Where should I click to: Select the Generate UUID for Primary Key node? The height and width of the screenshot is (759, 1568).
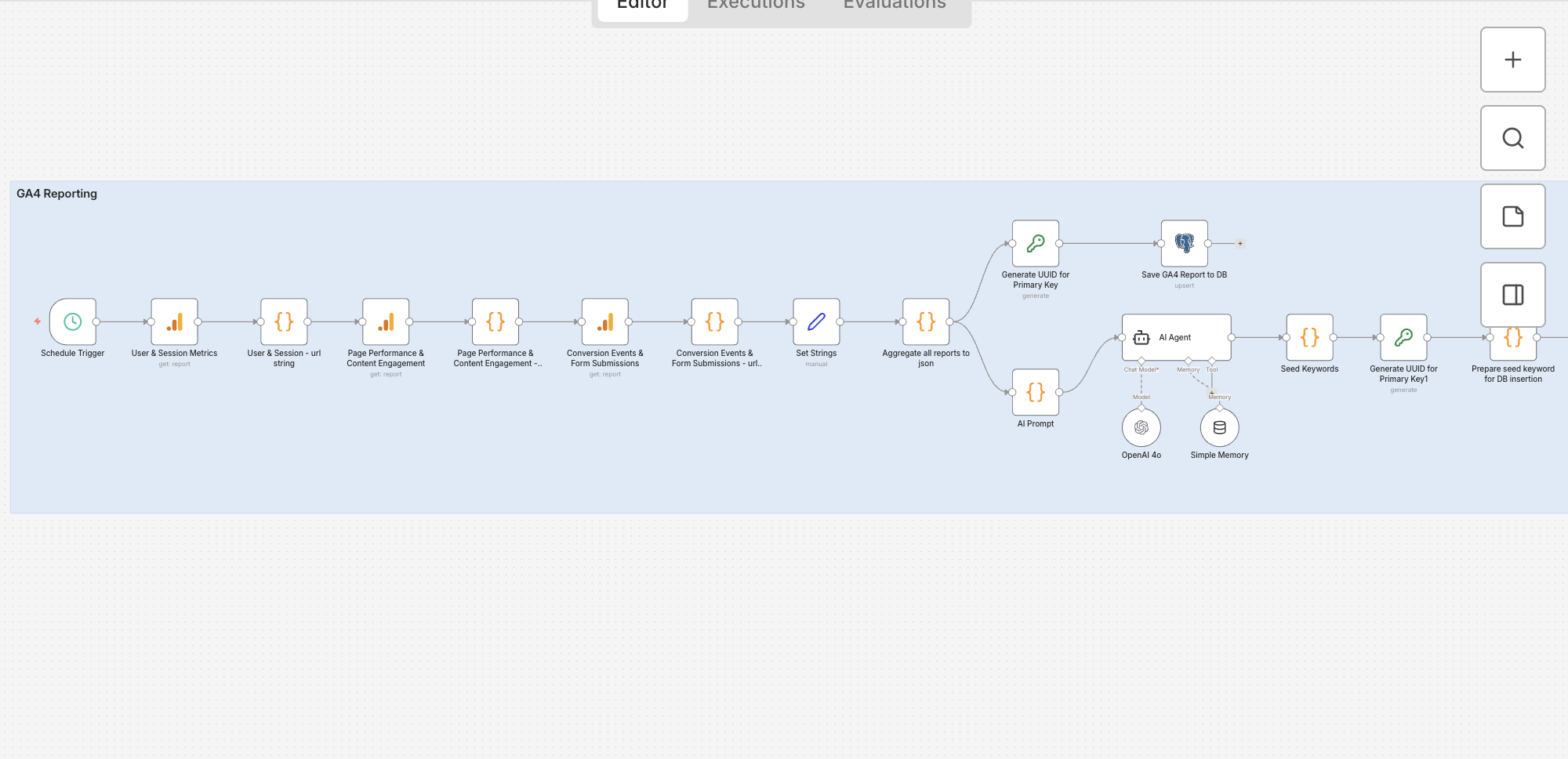click(1035, 243)
